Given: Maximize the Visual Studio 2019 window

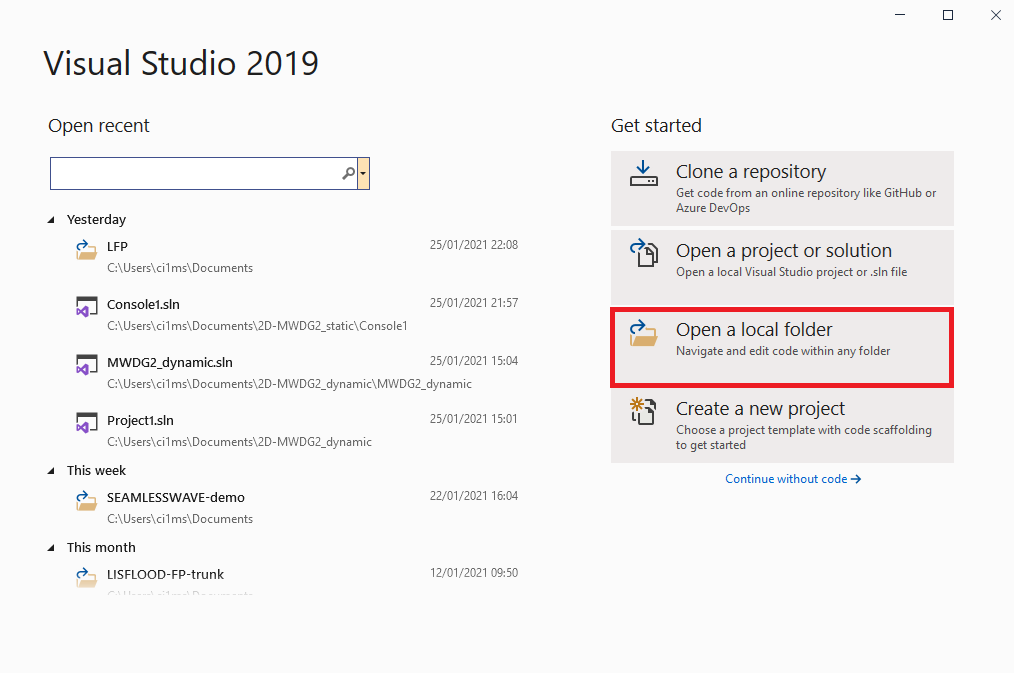Looking at the screenshot, I should [948, 15].
